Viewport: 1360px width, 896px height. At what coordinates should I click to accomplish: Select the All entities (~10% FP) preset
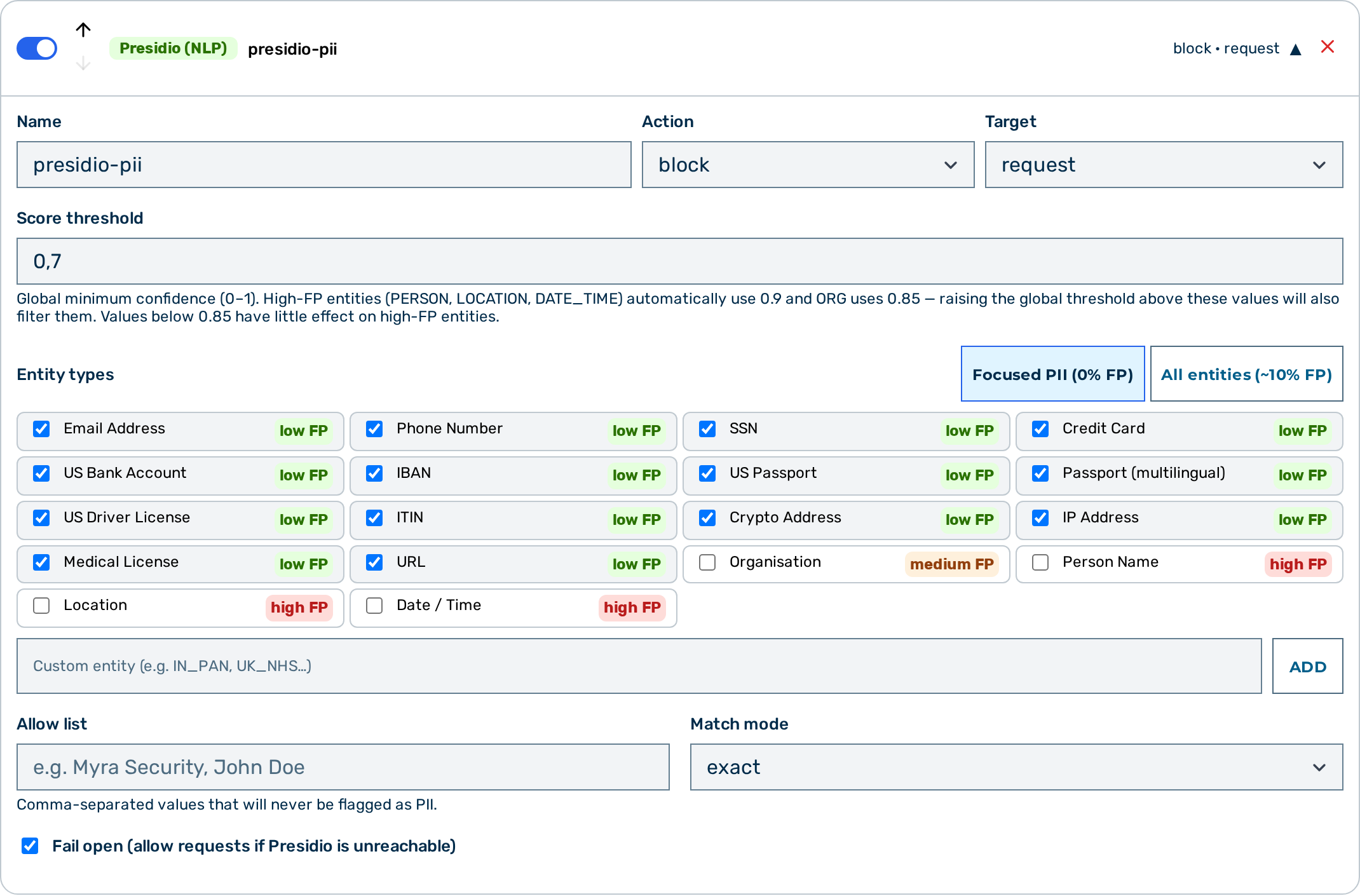(x=1246, y=374)
